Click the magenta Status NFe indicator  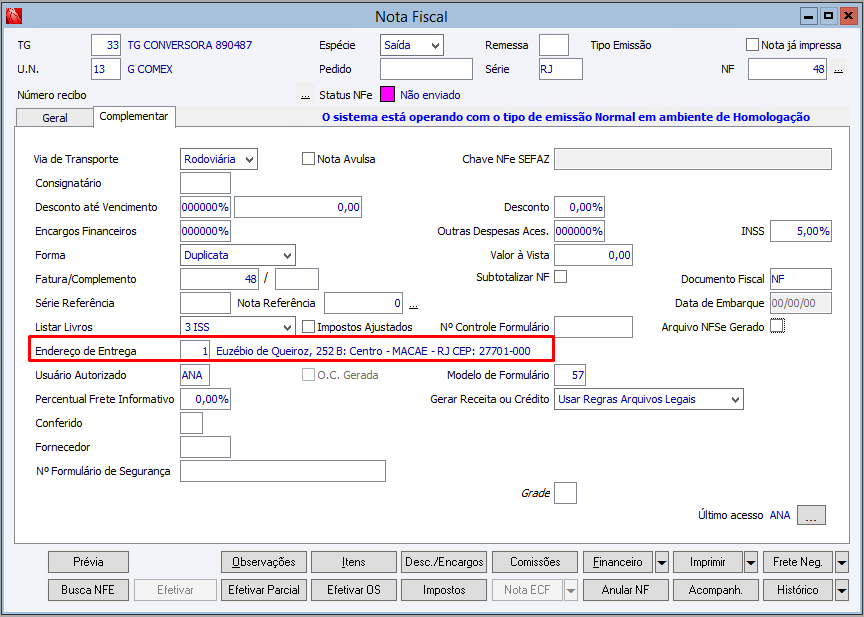coord(387,95)
